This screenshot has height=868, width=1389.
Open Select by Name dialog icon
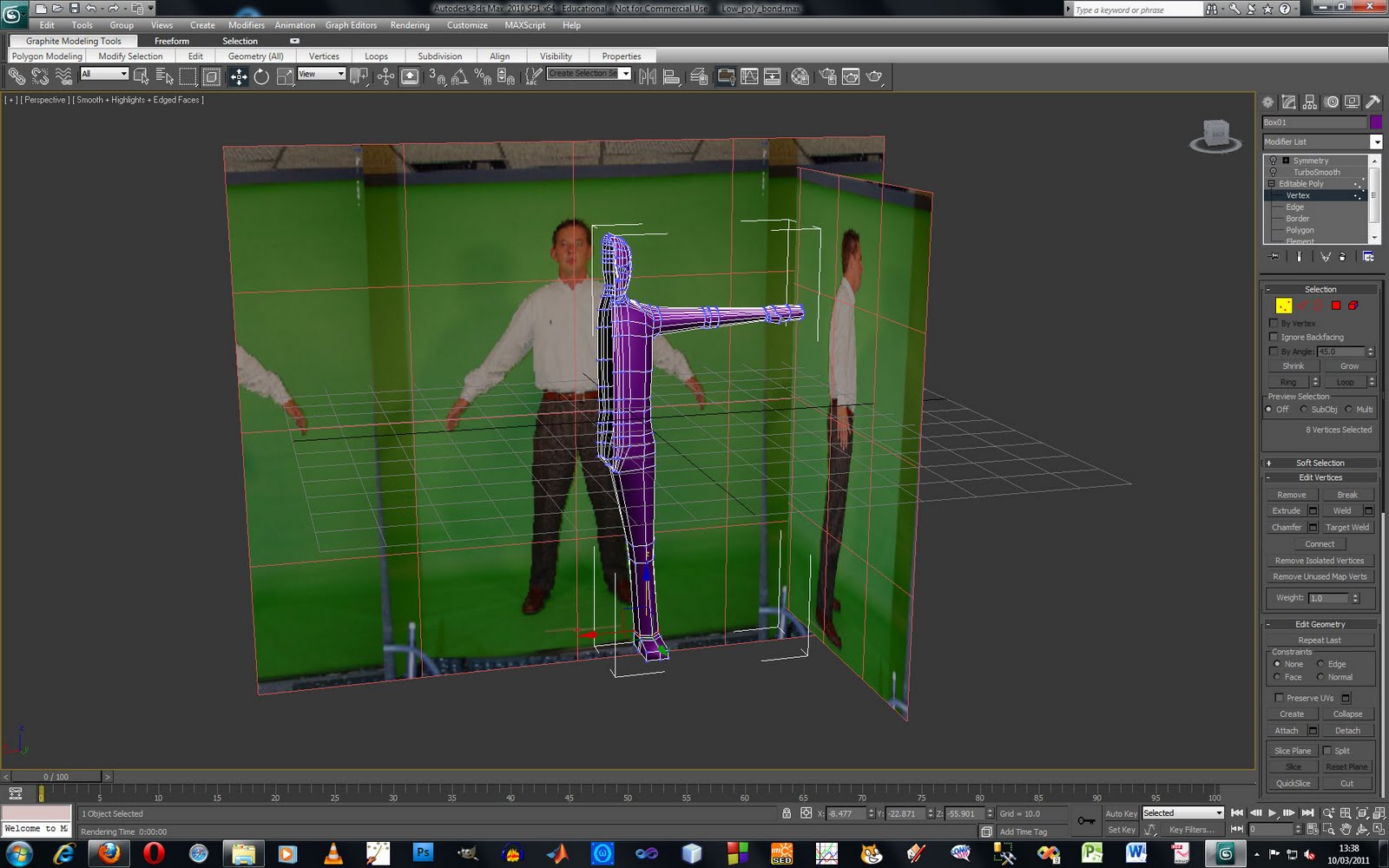click(164, 76)
